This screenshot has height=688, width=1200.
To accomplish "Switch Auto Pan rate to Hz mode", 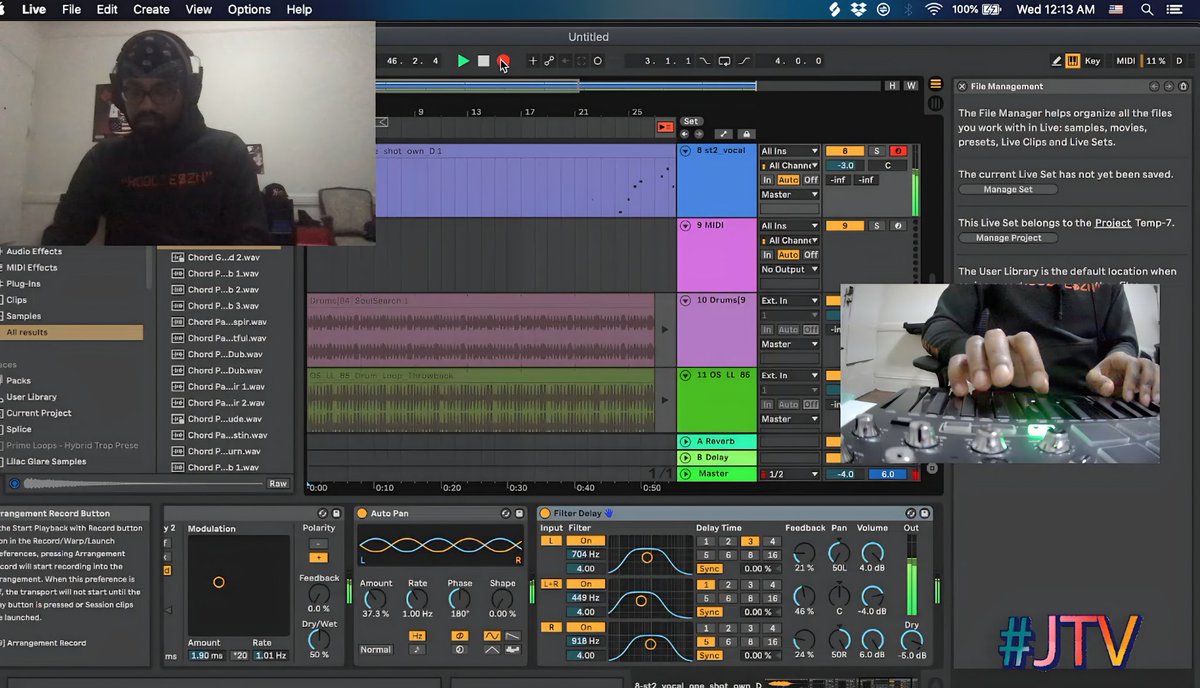I will coord(417,635).
